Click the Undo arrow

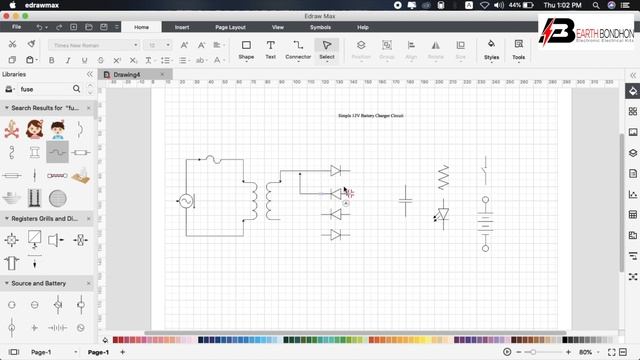[40, 27]
